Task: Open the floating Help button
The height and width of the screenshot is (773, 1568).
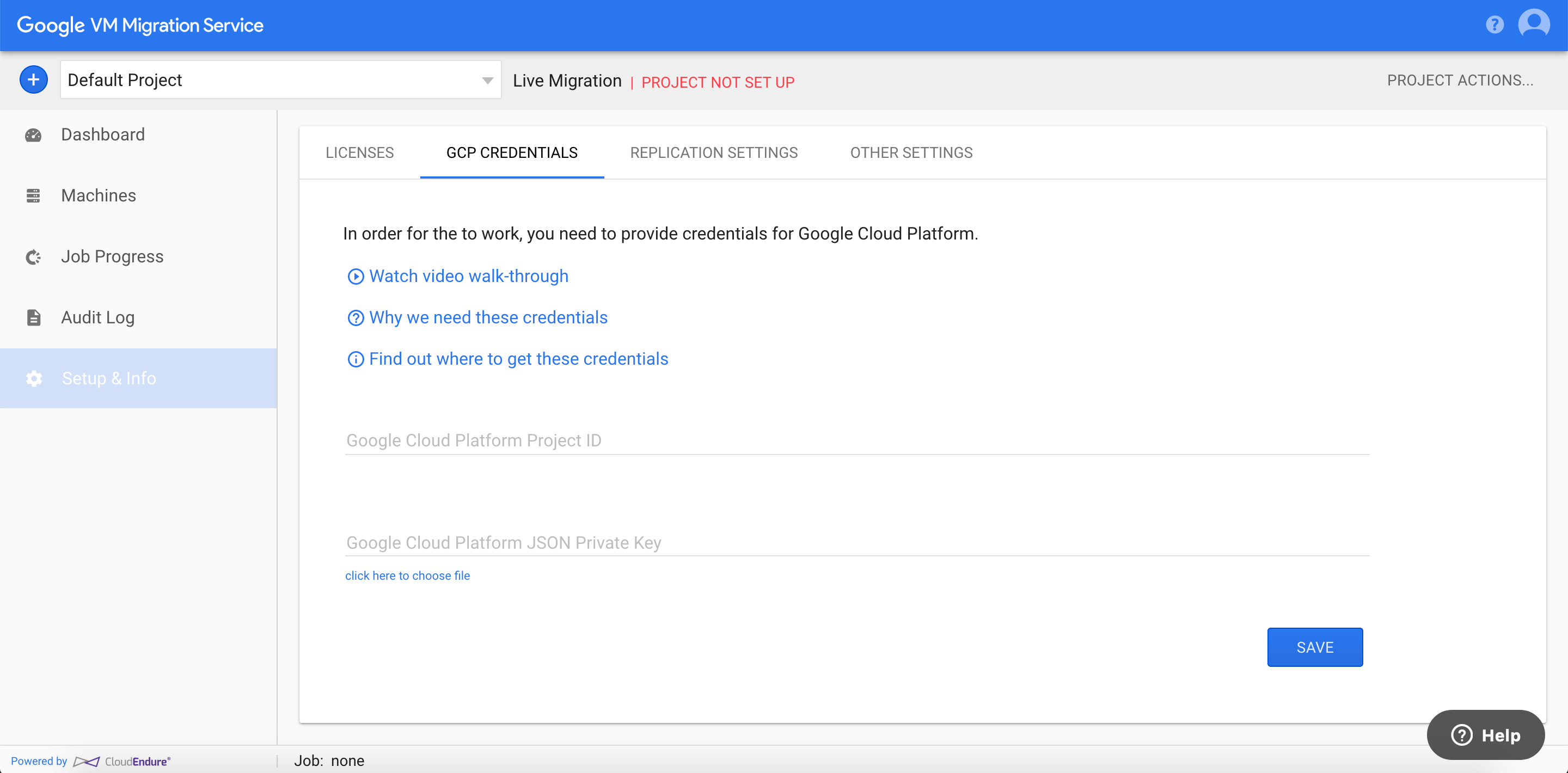Action: pos(1485,735)
